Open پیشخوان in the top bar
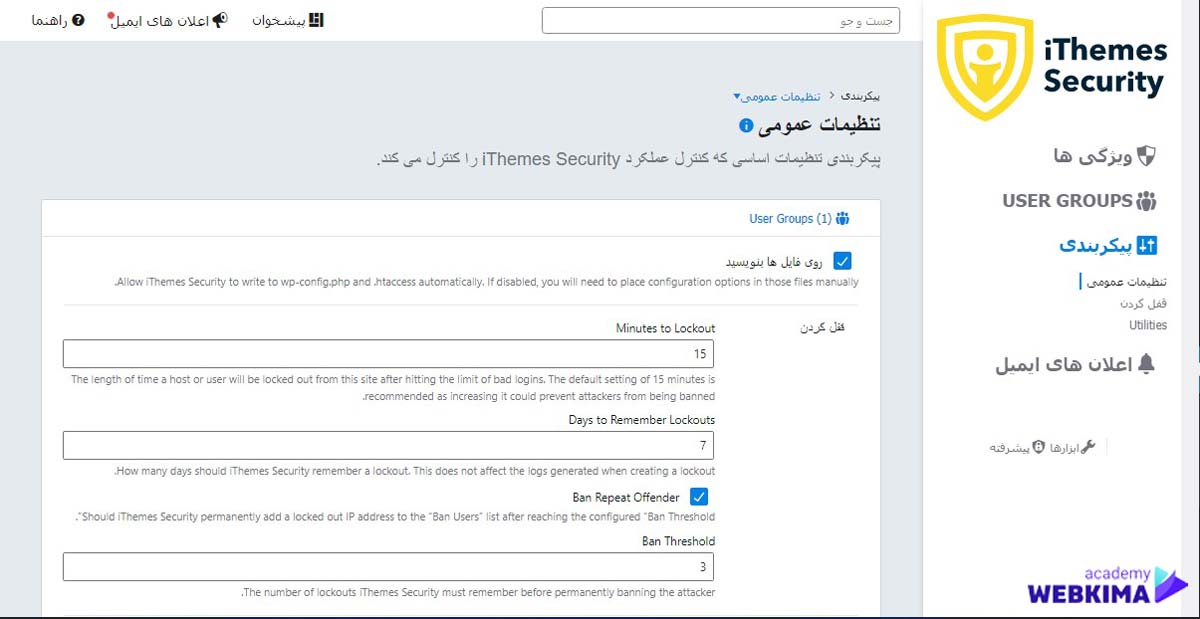This screenshot has width=1200, height=619. click(278, 20)
